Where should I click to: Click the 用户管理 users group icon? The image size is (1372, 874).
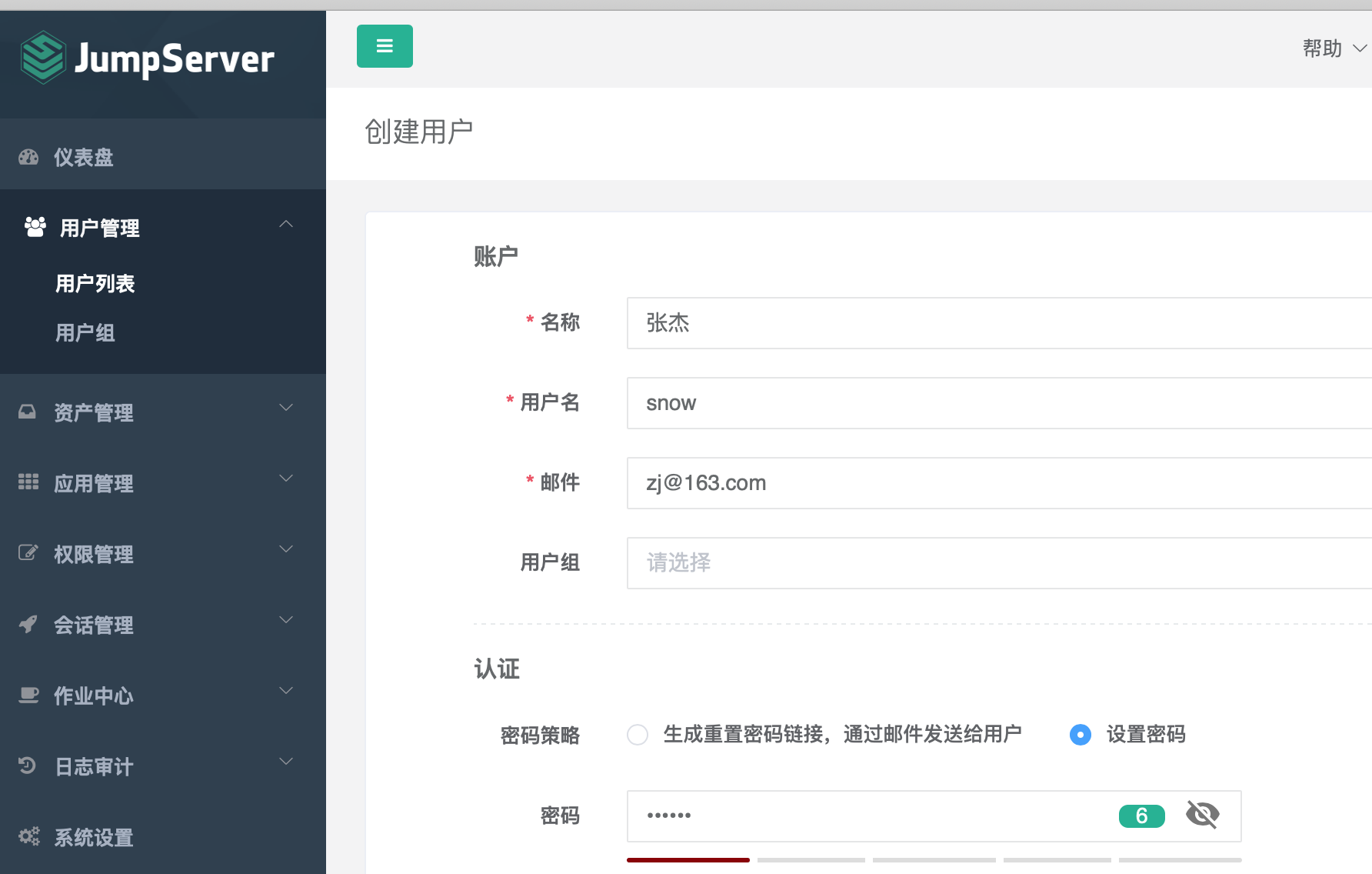(x=35, y=227)
